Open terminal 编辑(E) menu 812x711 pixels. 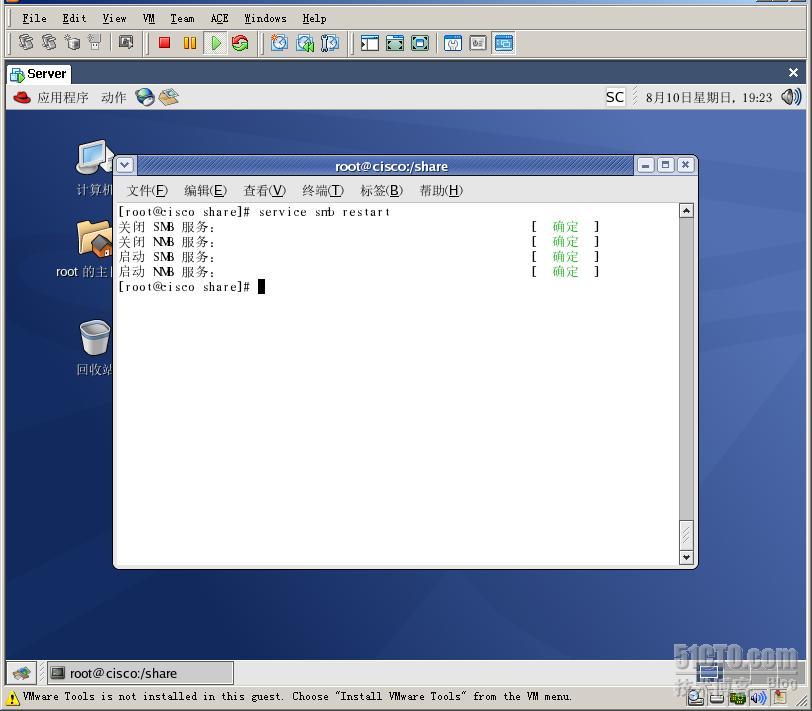coord(205,191)
